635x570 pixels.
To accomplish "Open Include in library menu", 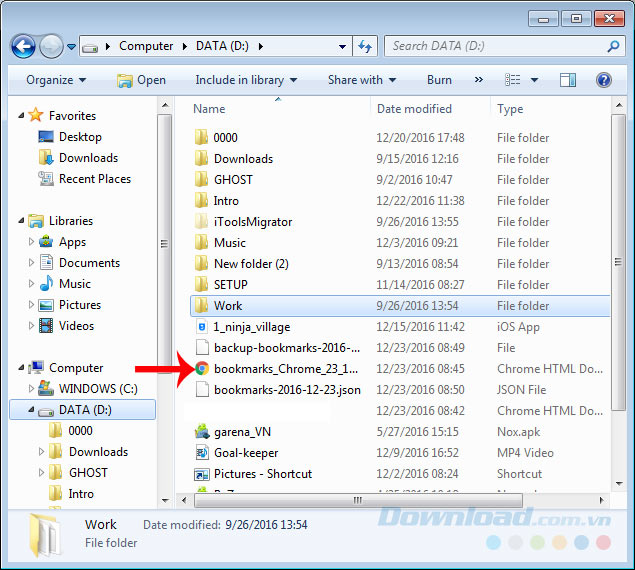I will click(246, 80).
